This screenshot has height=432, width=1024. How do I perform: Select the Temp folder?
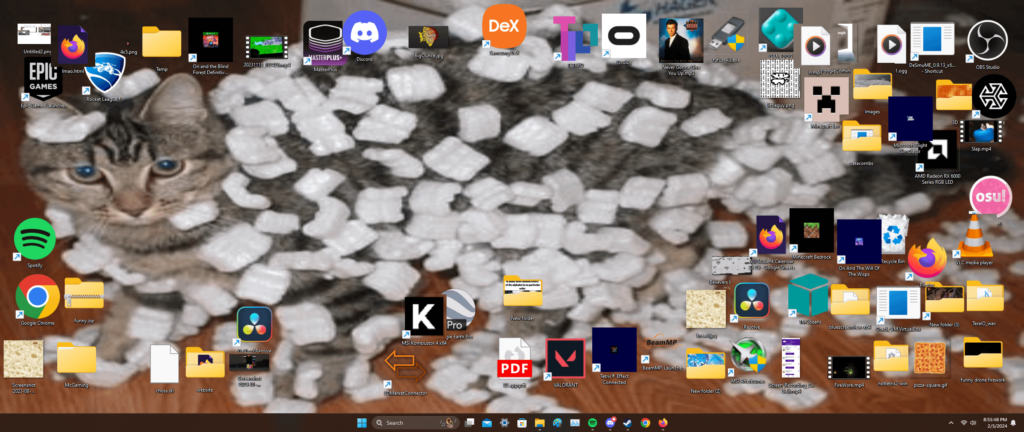click(x=161, y=42)
